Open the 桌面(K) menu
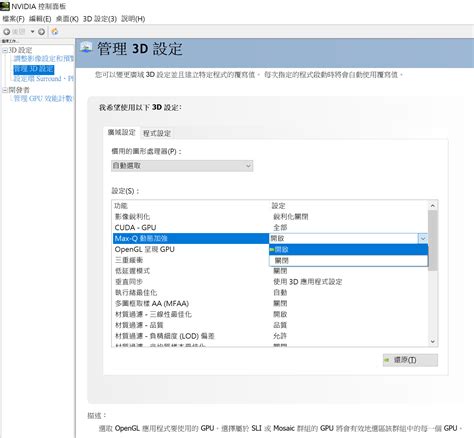Screen dimensions: 474x438 [67, 19]
